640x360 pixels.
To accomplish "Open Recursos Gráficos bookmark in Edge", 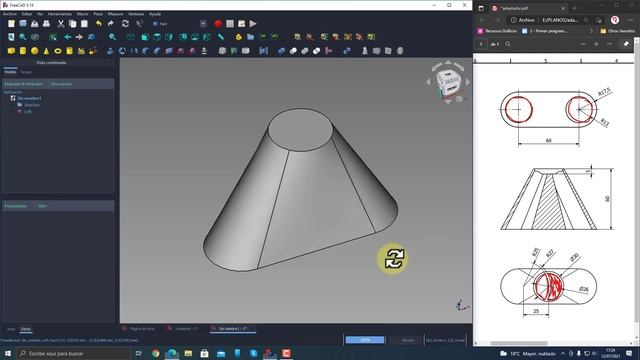I will [497, 31].
